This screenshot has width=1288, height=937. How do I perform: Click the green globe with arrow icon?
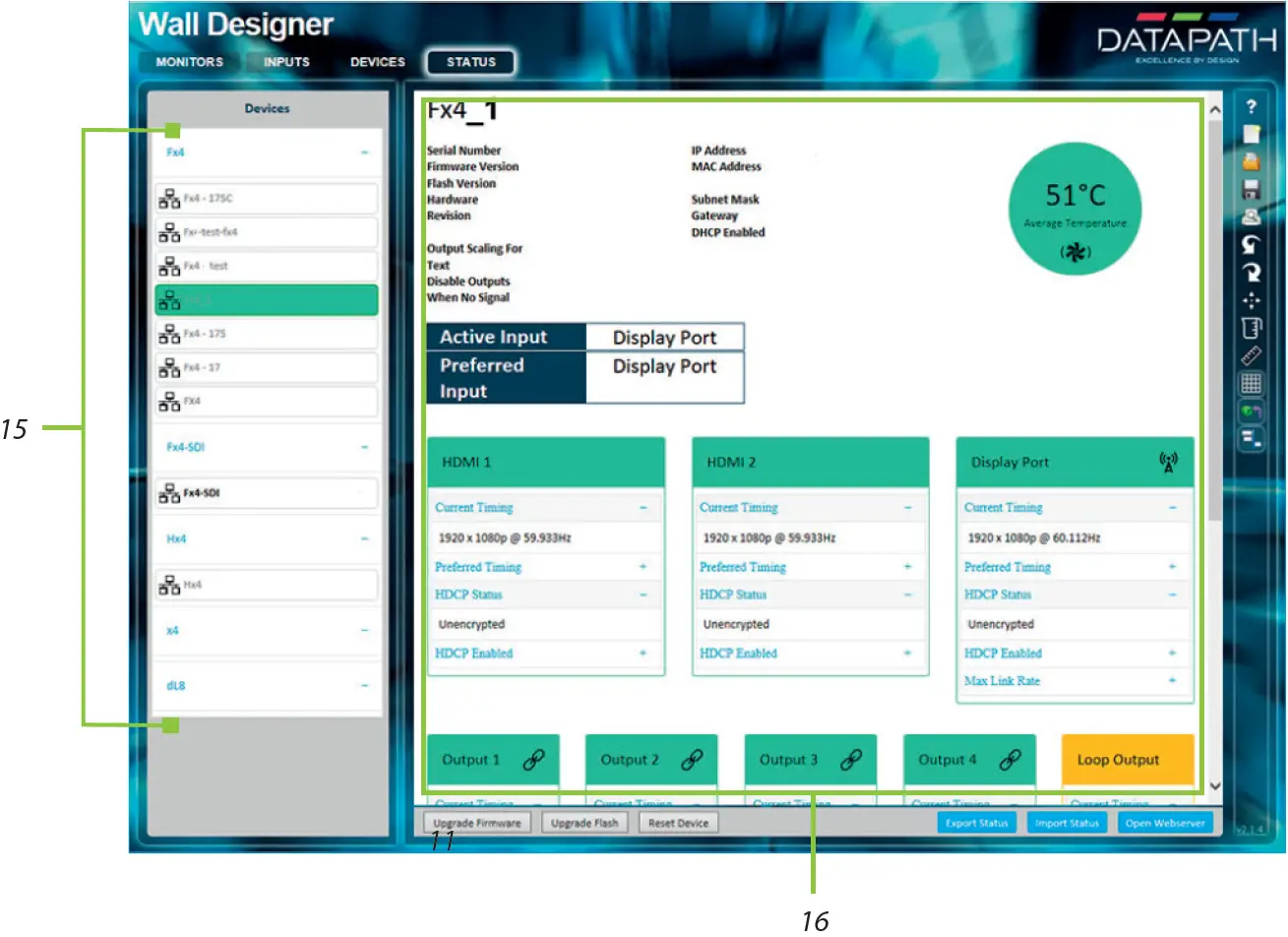(x=1251, y=411)
